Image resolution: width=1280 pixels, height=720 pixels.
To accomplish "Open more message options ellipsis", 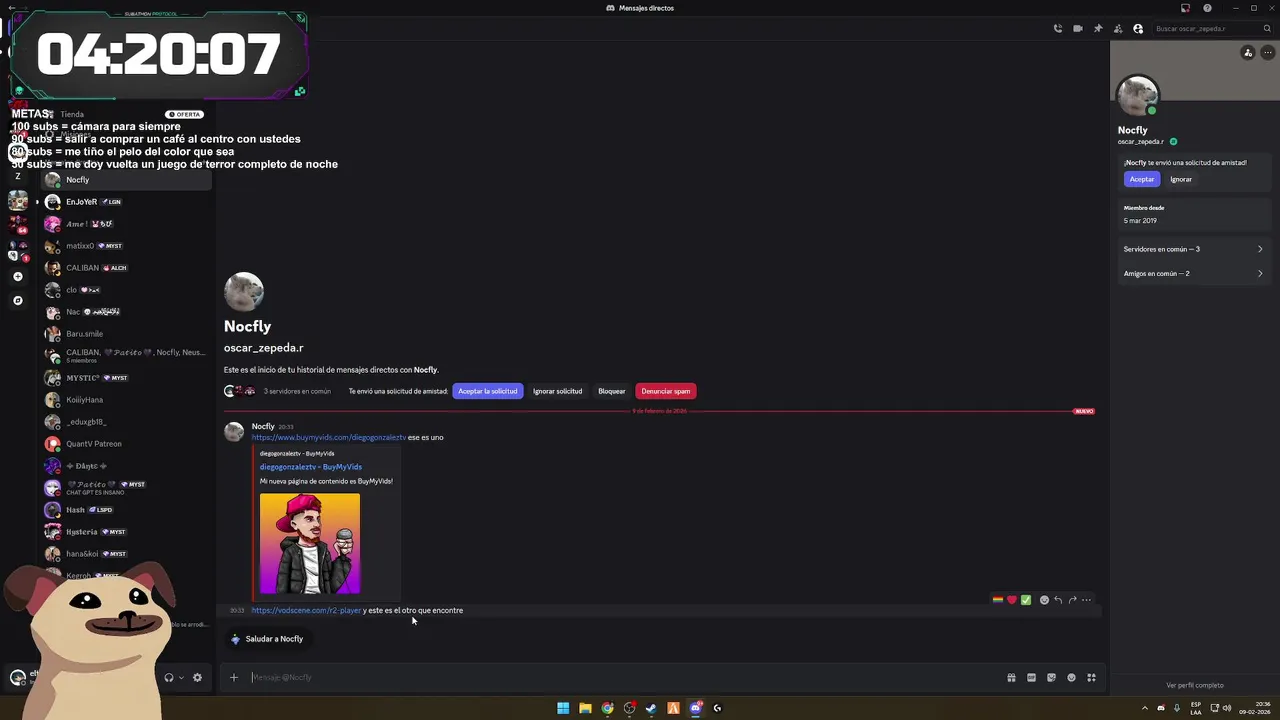I will tap(1086, 600).
